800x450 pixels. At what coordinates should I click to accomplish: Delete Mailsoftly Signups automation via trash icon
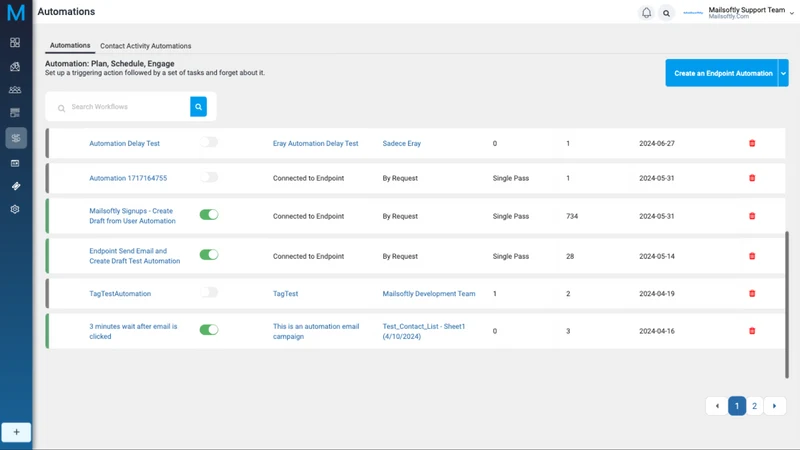(752, 216)
